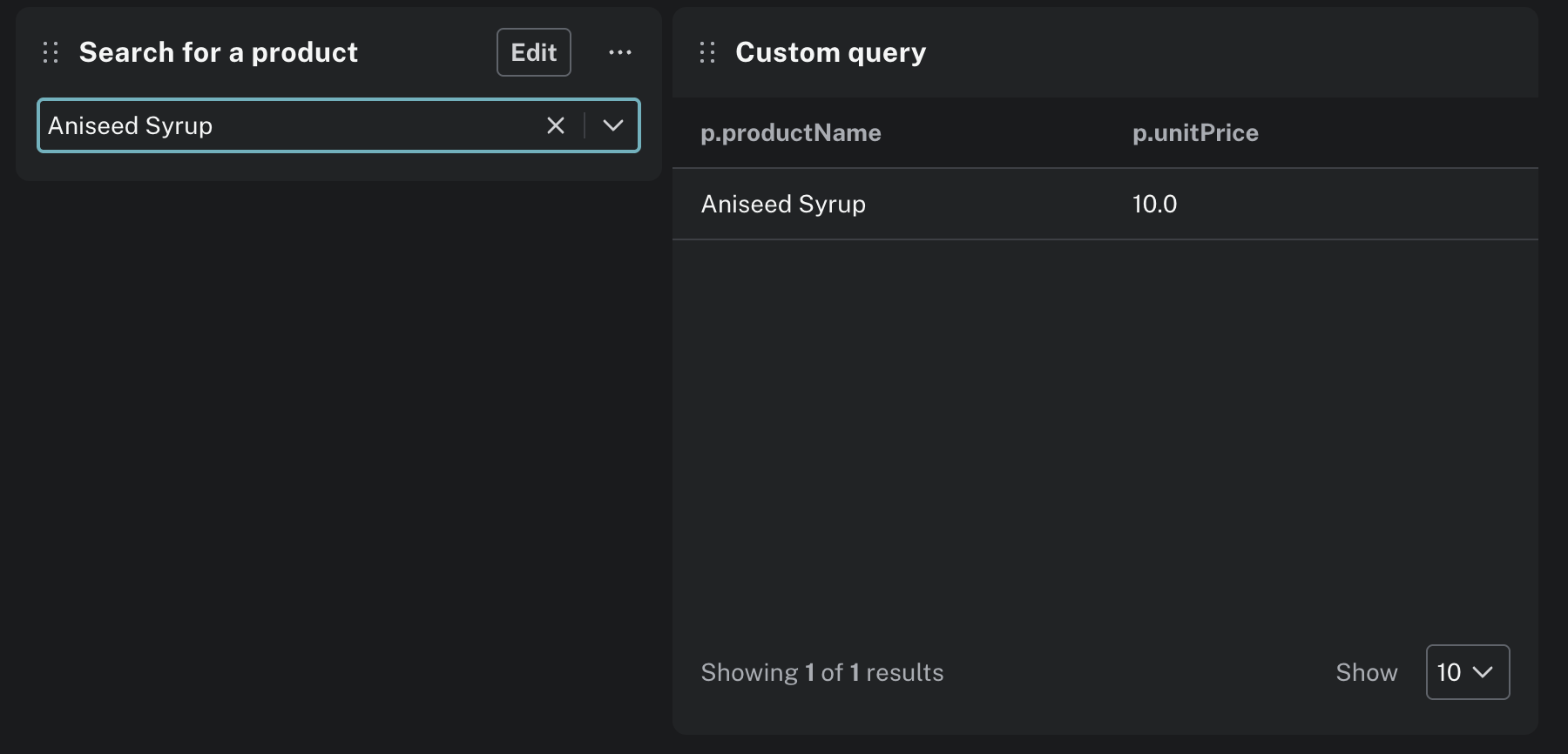The image size is (1568, 754).
Task: Click the Custom query card title
Action: pyautogui.click(x=830, y=52)
